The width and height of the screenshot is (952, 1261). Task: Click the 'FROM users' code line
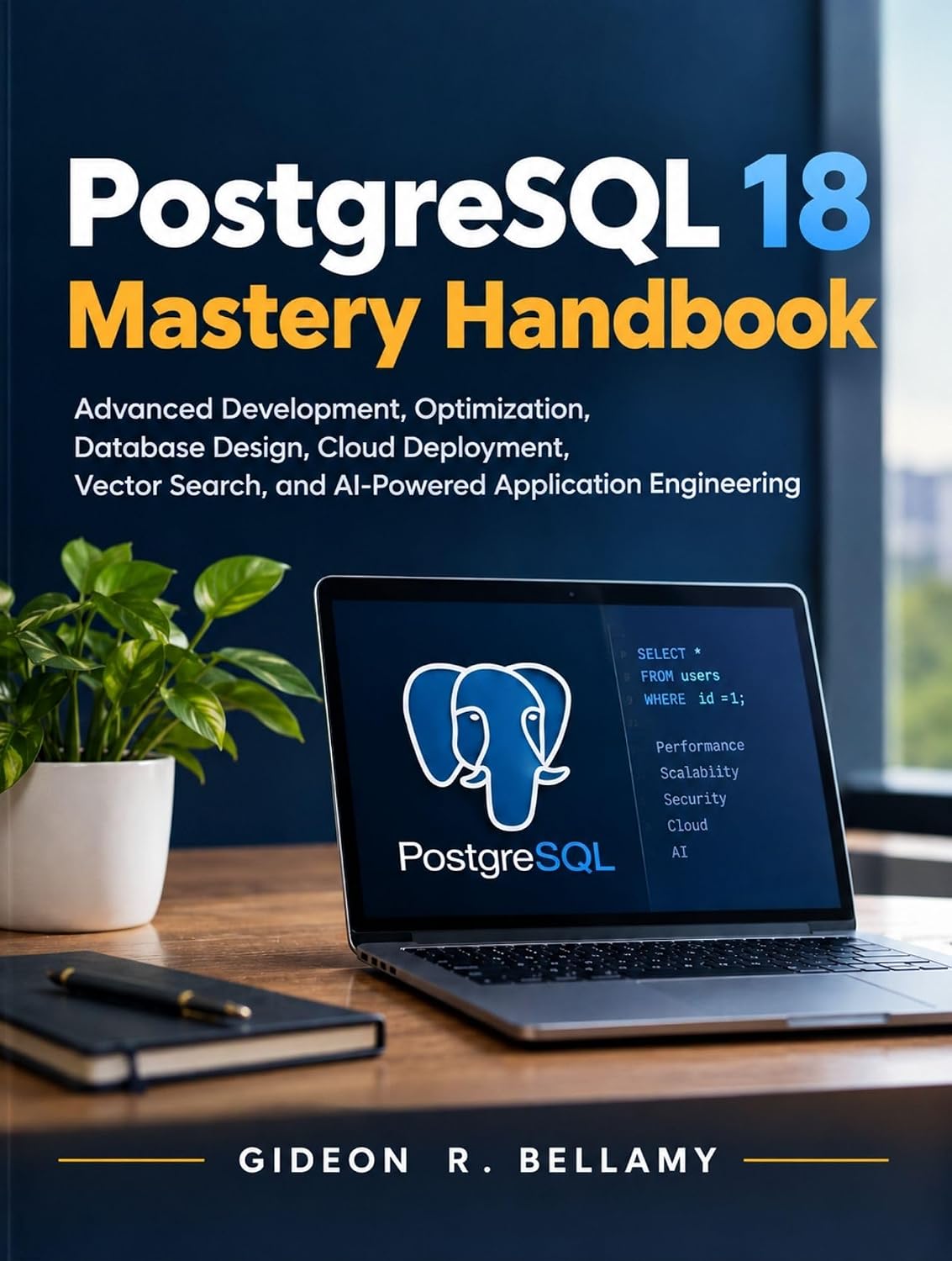coord(680,676)
